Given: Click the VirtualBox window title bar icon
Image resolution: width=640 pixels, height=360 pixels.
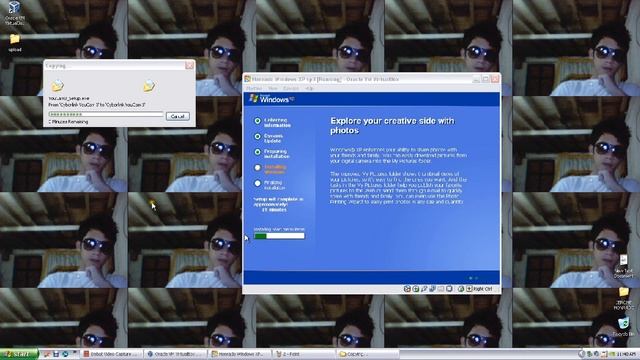Looking at the screenshot, I should 247,79.
